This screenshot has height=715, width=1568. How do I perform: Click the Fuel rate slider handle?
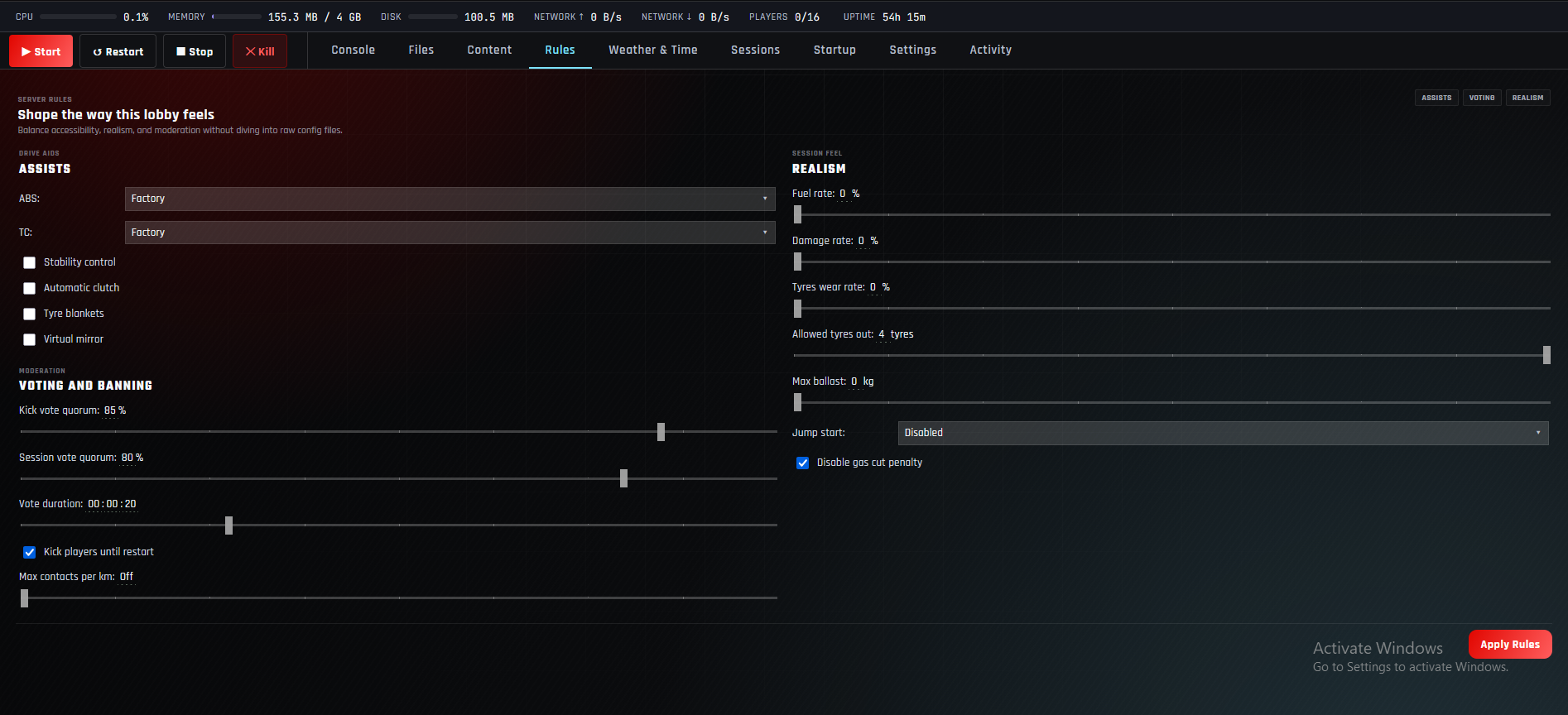tap(797, 214)
